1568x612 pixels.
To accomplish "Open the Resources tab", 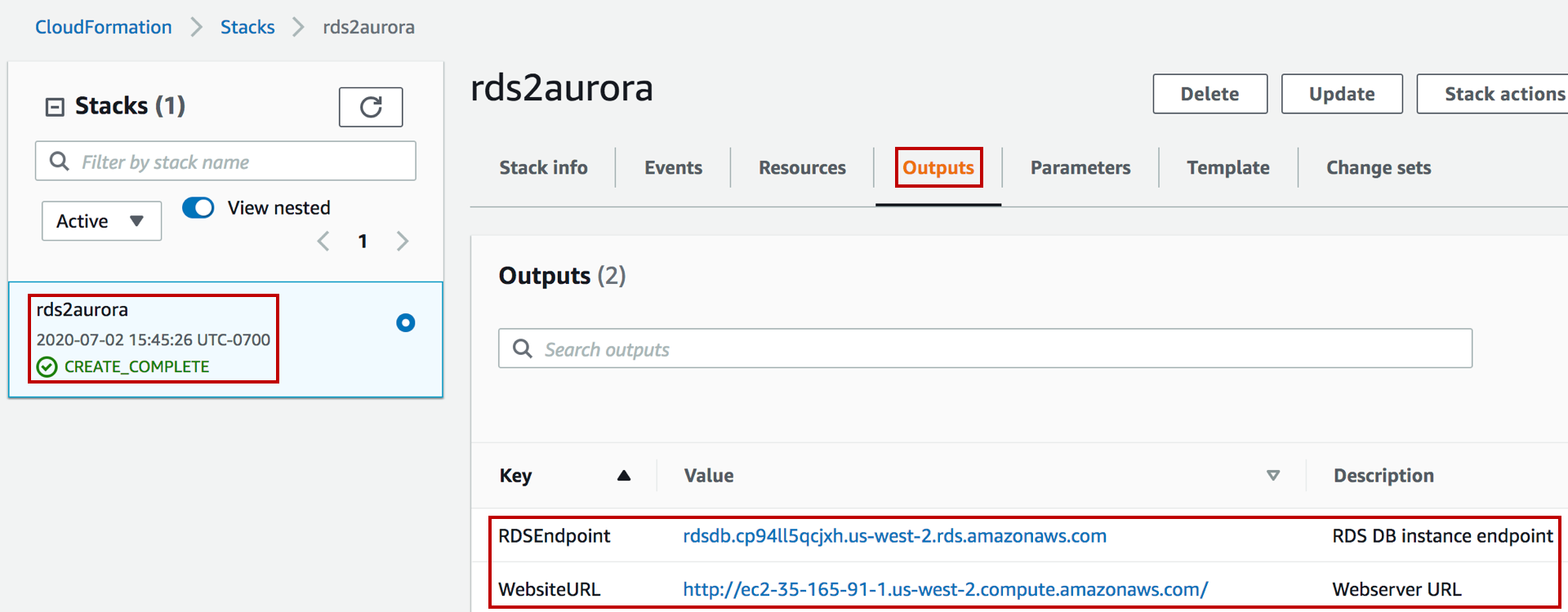I will point(802,167).
